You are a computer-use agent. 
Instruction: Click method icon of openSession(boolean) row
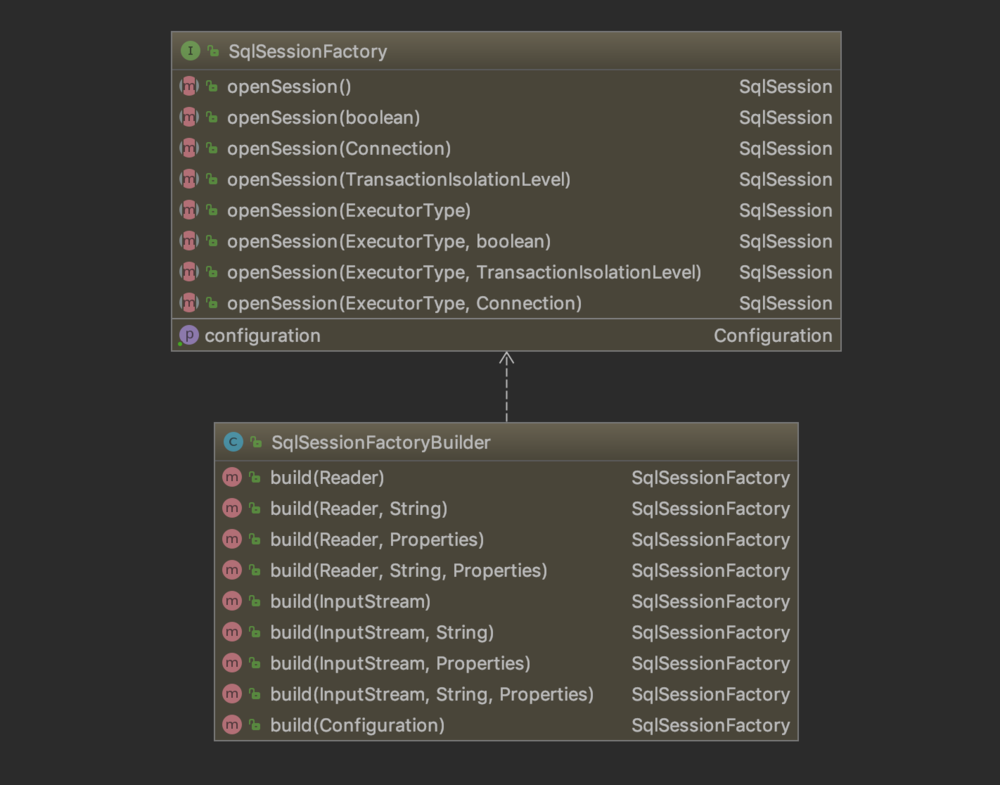[189, 118]
